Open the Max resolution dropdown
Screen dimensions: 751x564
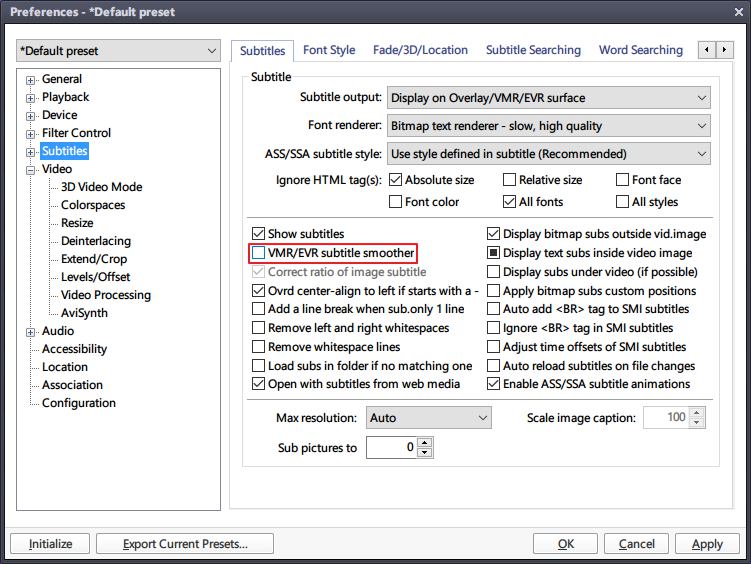pos(428,417)
